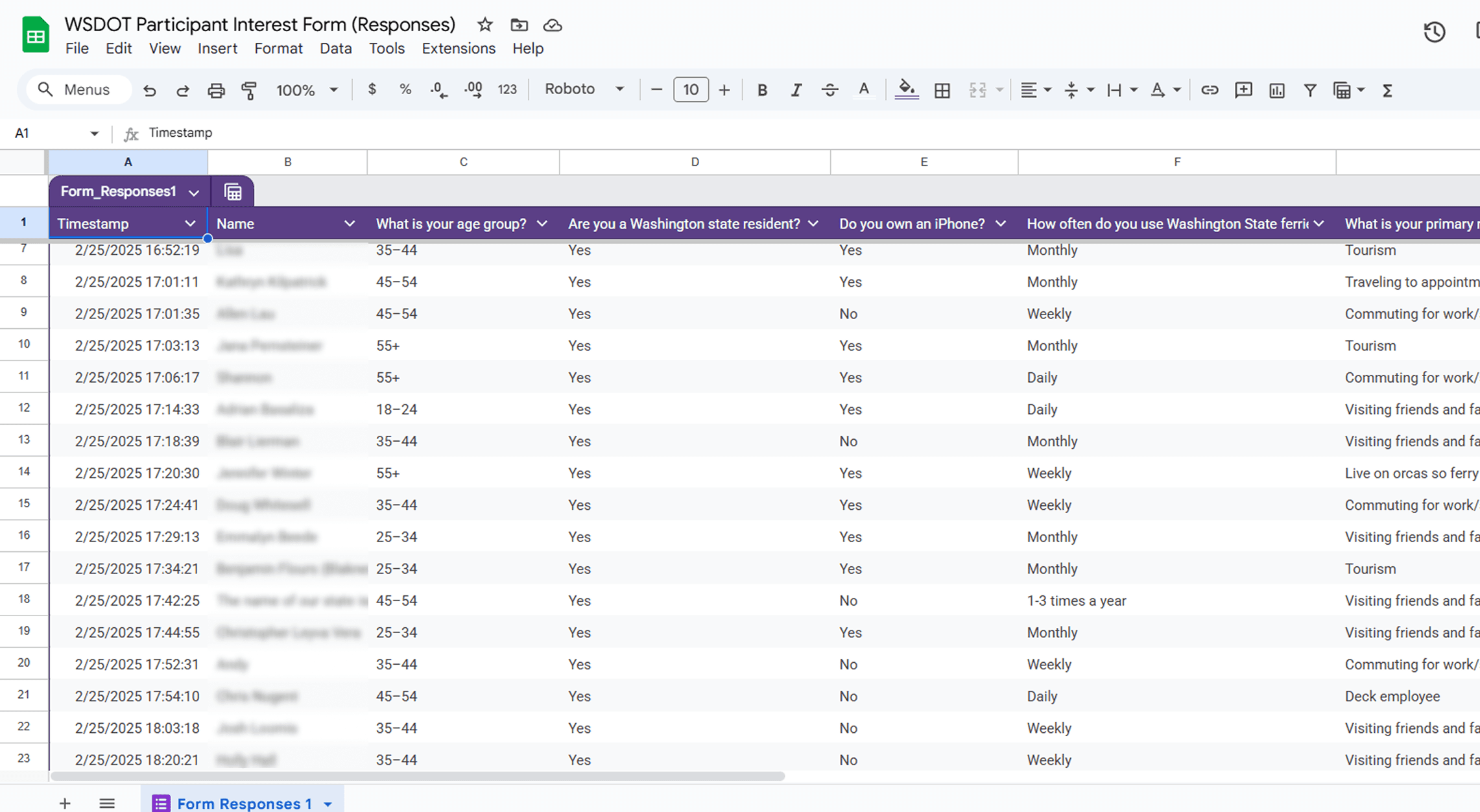The height and width of the screenshot is (812, 1480).
Task: Click the Undo arrow
Action: [x=149, y=90]
